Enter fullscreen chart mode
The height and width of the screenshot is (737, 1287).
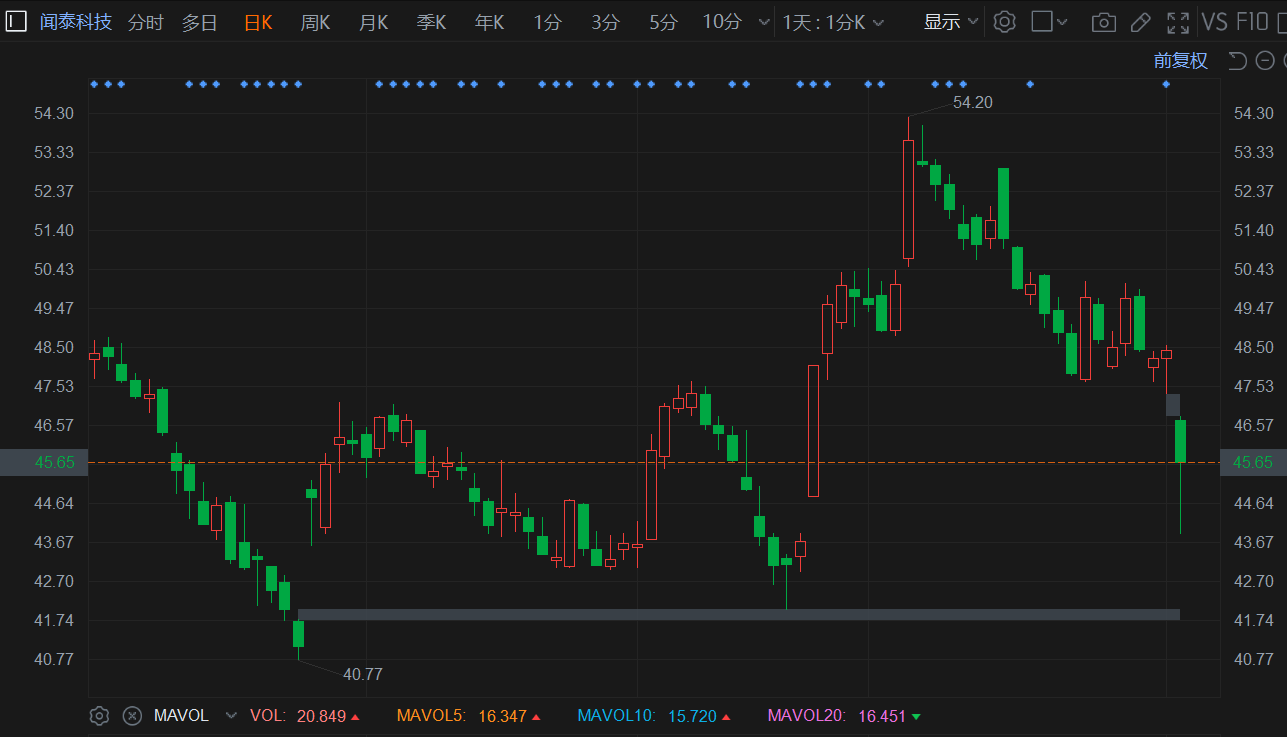1178,22
